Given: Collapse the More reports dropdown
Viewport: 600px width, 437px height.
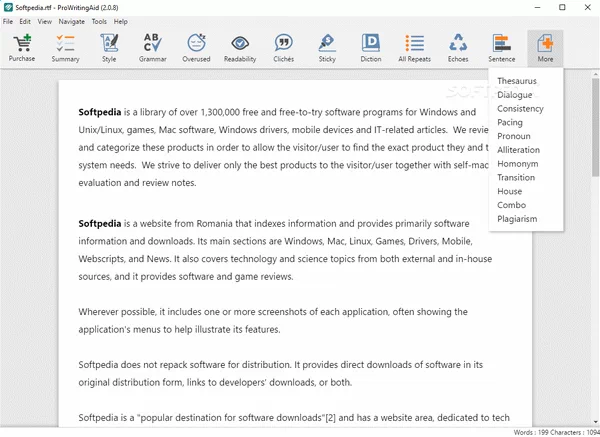Looking at the screenshot, I should (x=545, y=48).
